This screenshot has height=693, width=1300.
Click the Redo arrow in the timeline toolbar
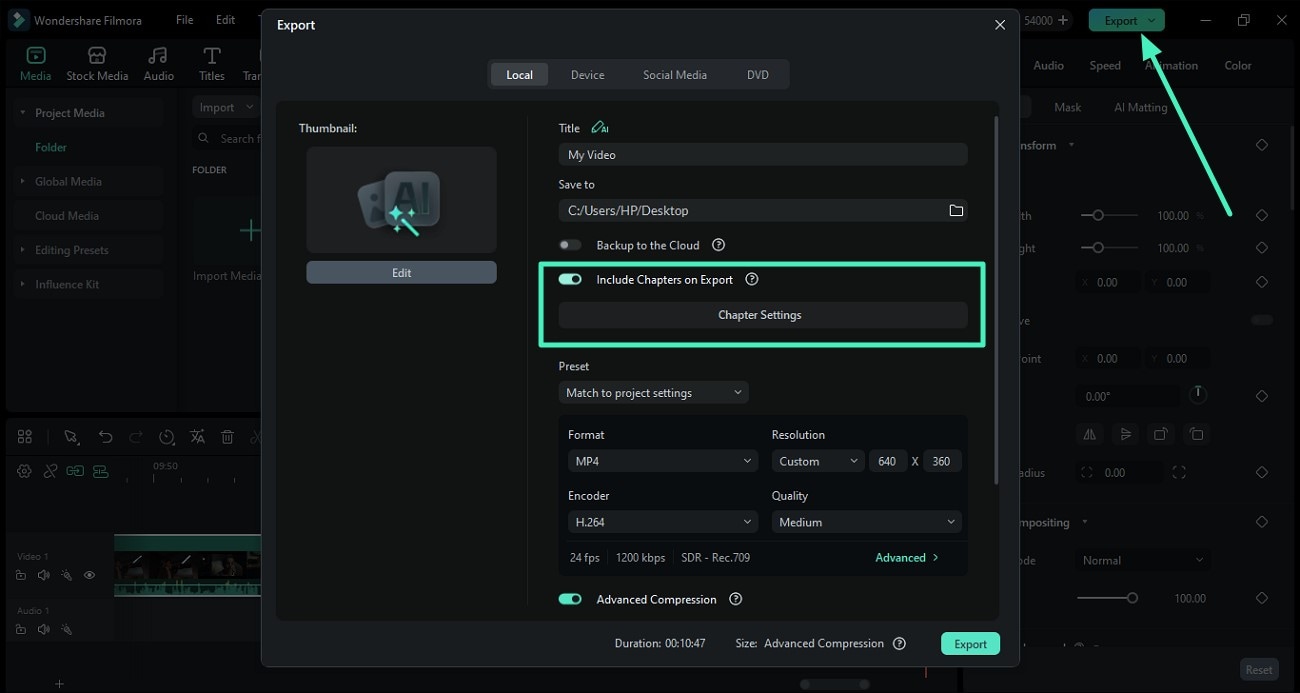[x=136, y=437]
